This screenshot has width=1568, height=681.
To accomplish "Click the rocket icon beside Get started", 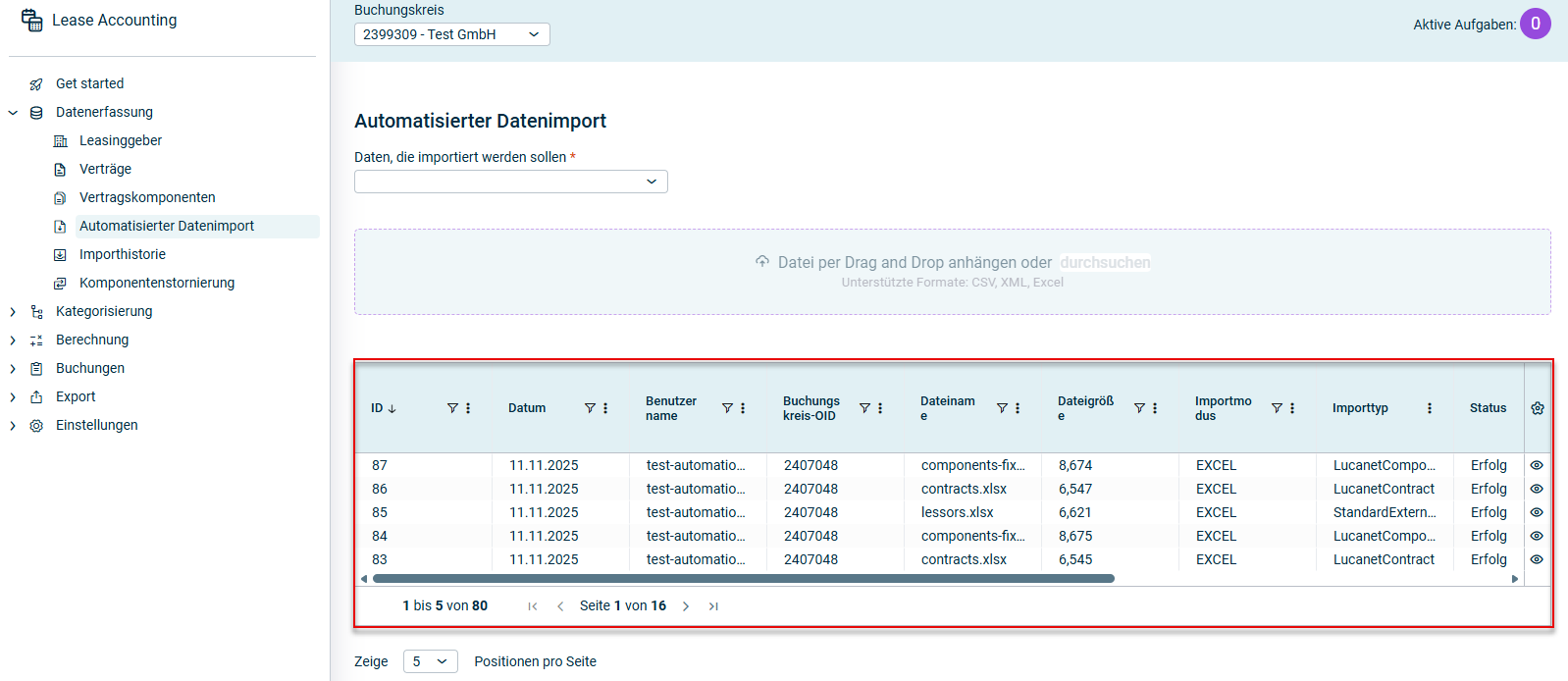I will [x=36, y=84].
